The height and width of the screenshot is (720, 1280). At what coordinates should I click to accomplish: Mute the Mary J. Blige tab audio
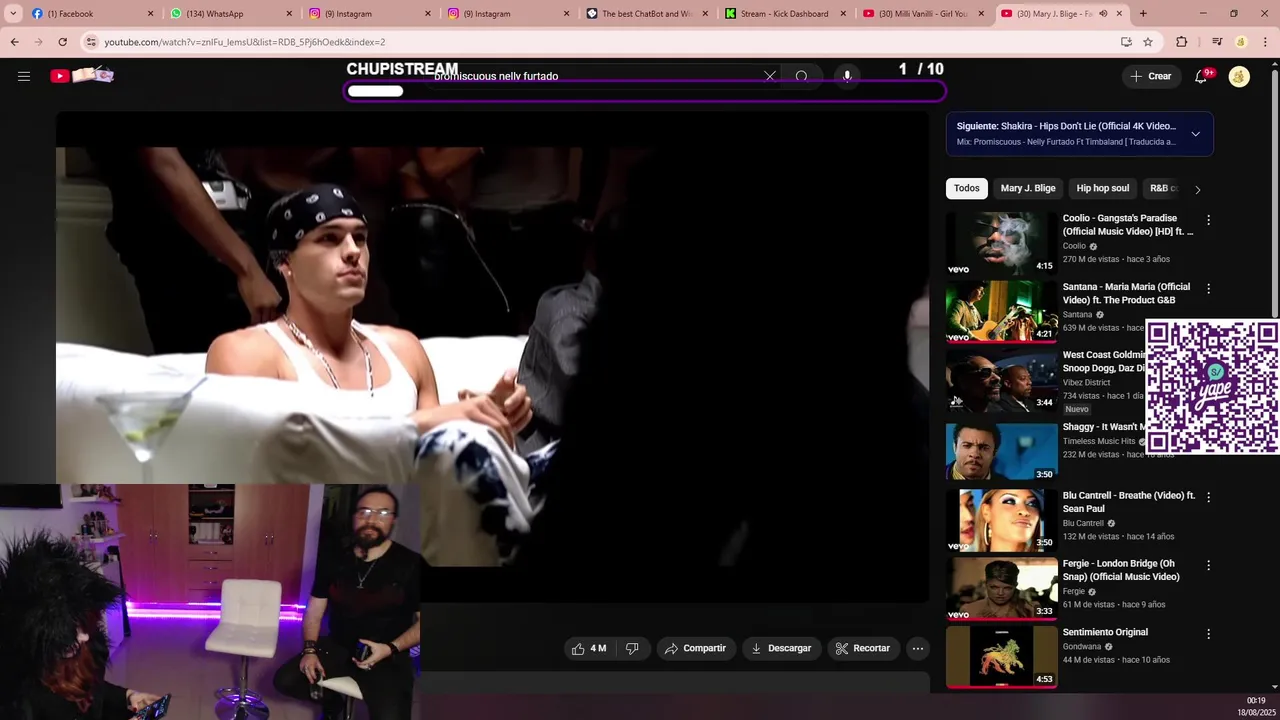pos(1103,14)
